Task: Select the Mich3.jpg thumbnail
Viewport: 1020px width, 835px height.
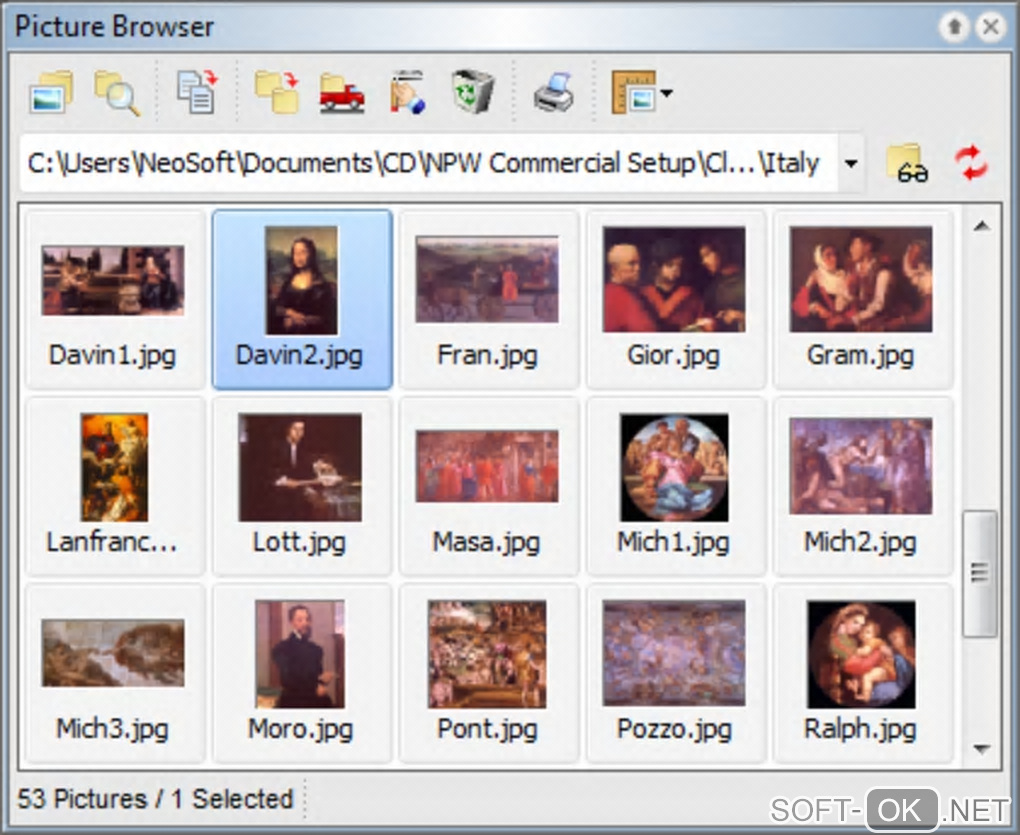Action: [115, 672]
